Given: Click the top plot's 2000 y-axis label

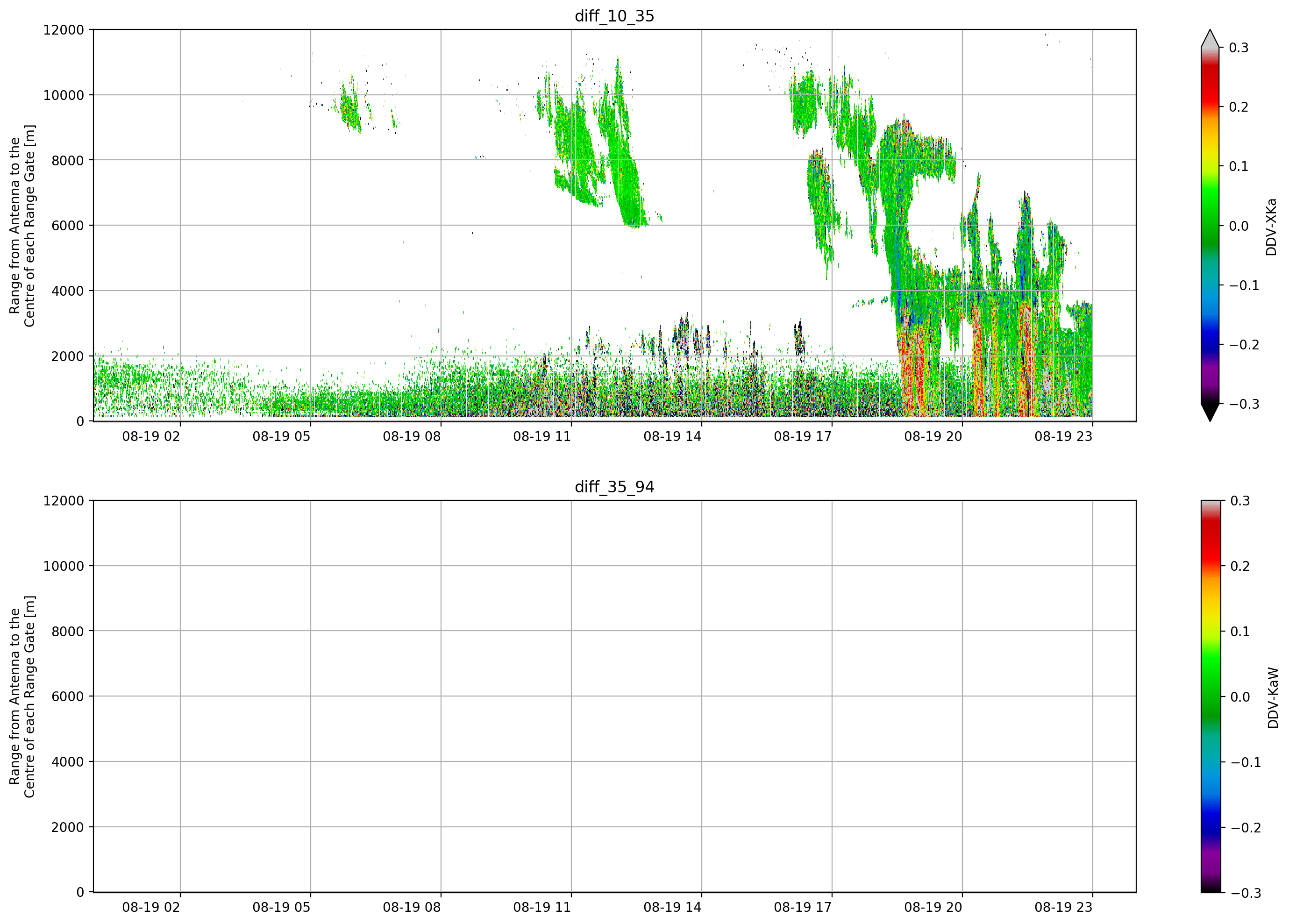Looking at the screenshot, I should 68,356.
